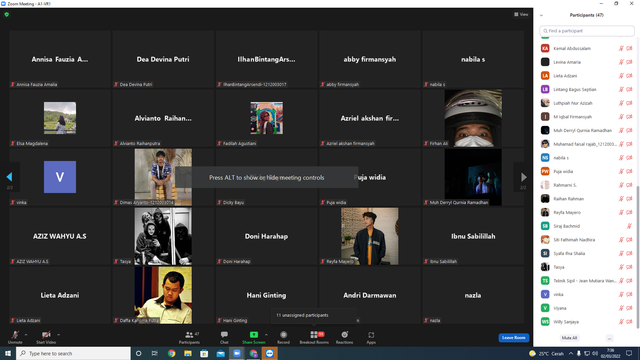Open File Explorer from taskbar
Viewport: 640px width, 360px height.
click(x=188, y=353)
